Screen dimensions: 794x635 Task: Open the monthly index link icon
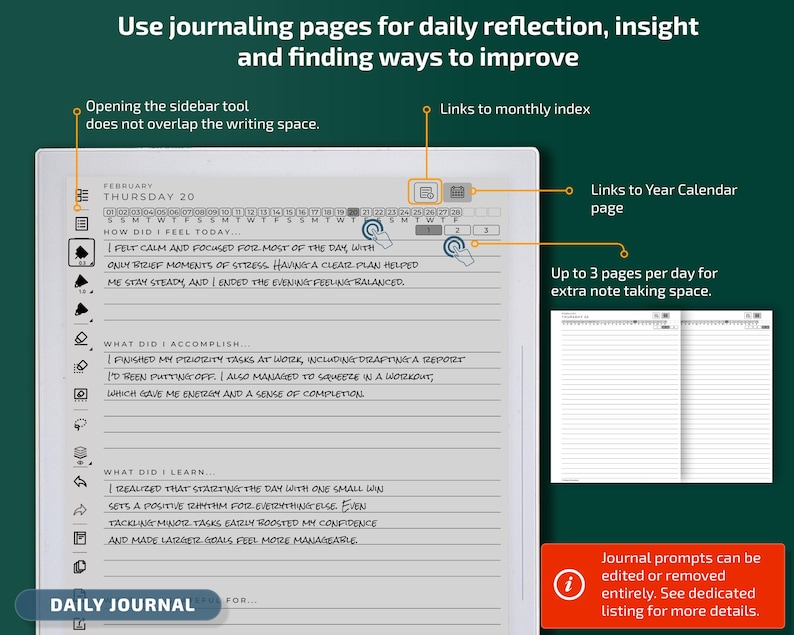click(425, 192)
